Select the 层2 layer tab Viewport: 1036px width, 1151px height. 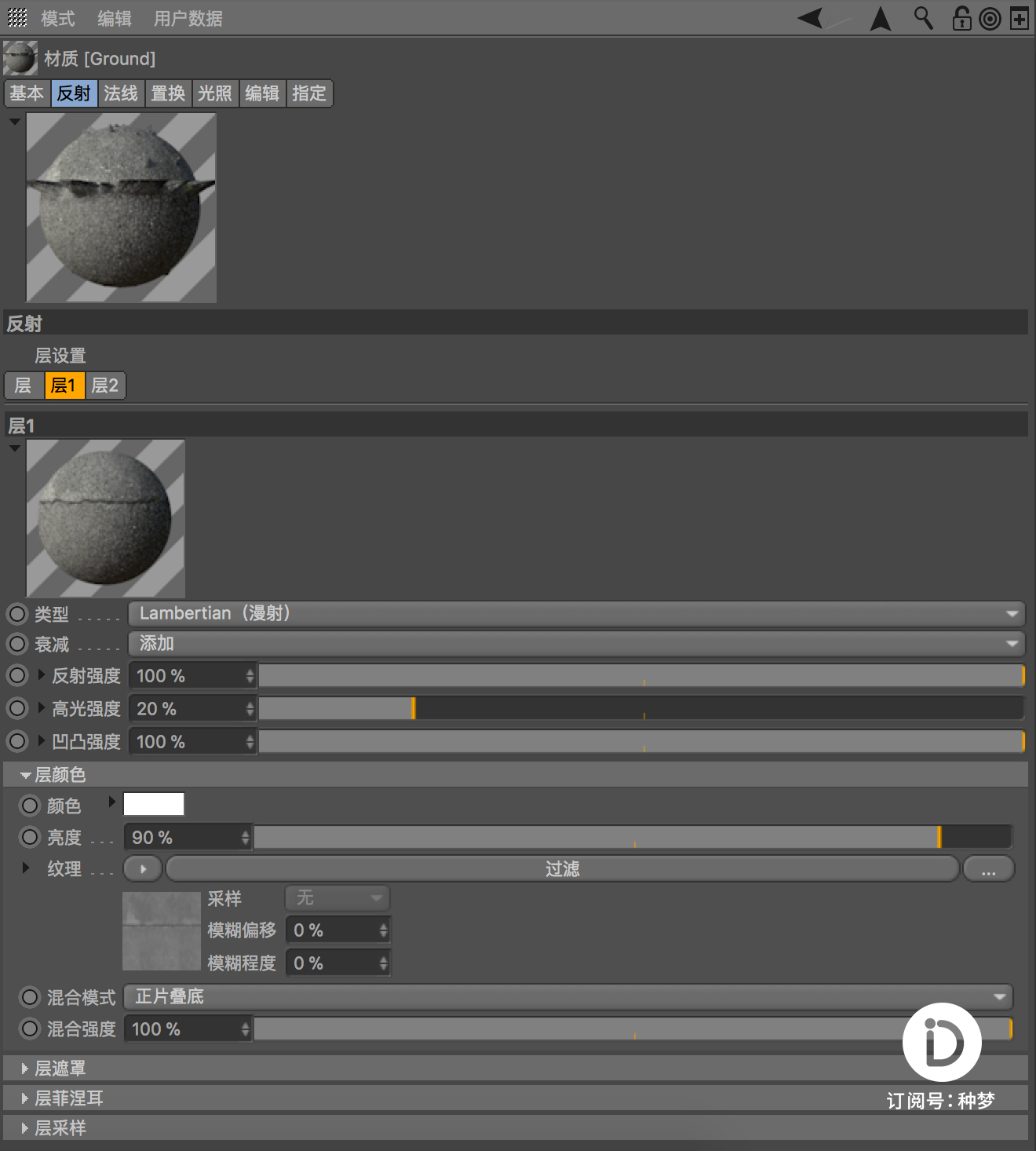point(105,385)
